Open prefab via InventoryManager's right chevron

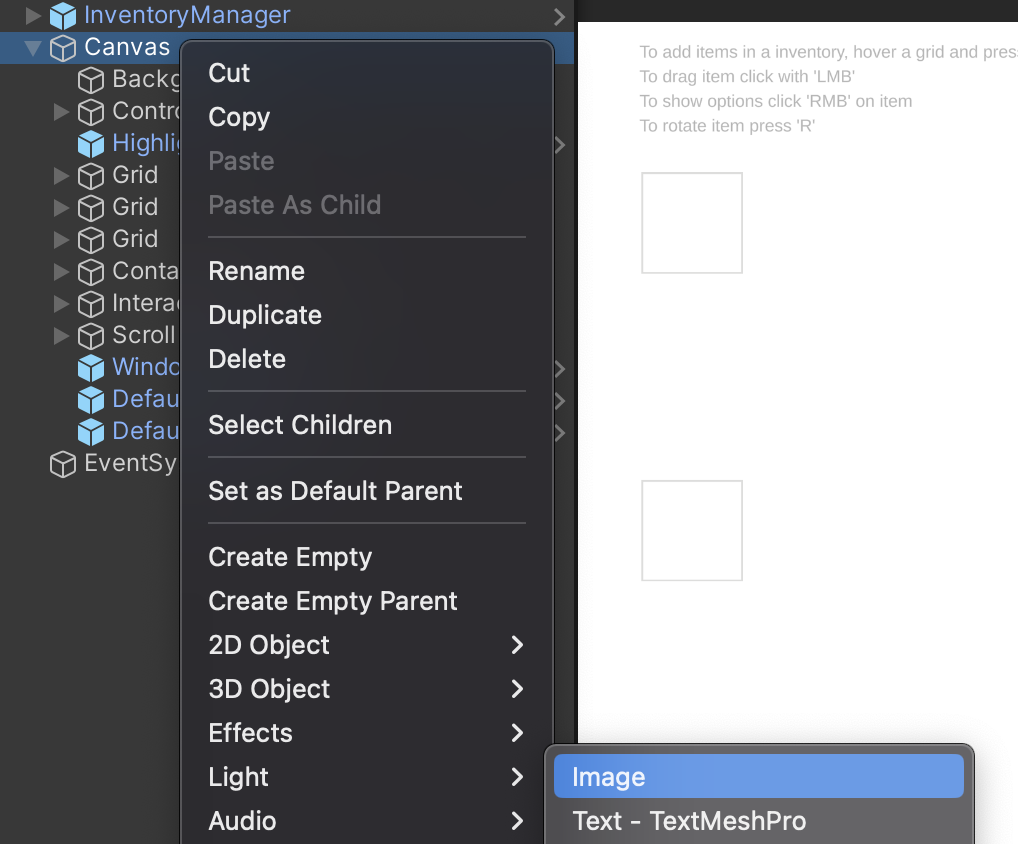pyautogui.click(x=560, y=16)
